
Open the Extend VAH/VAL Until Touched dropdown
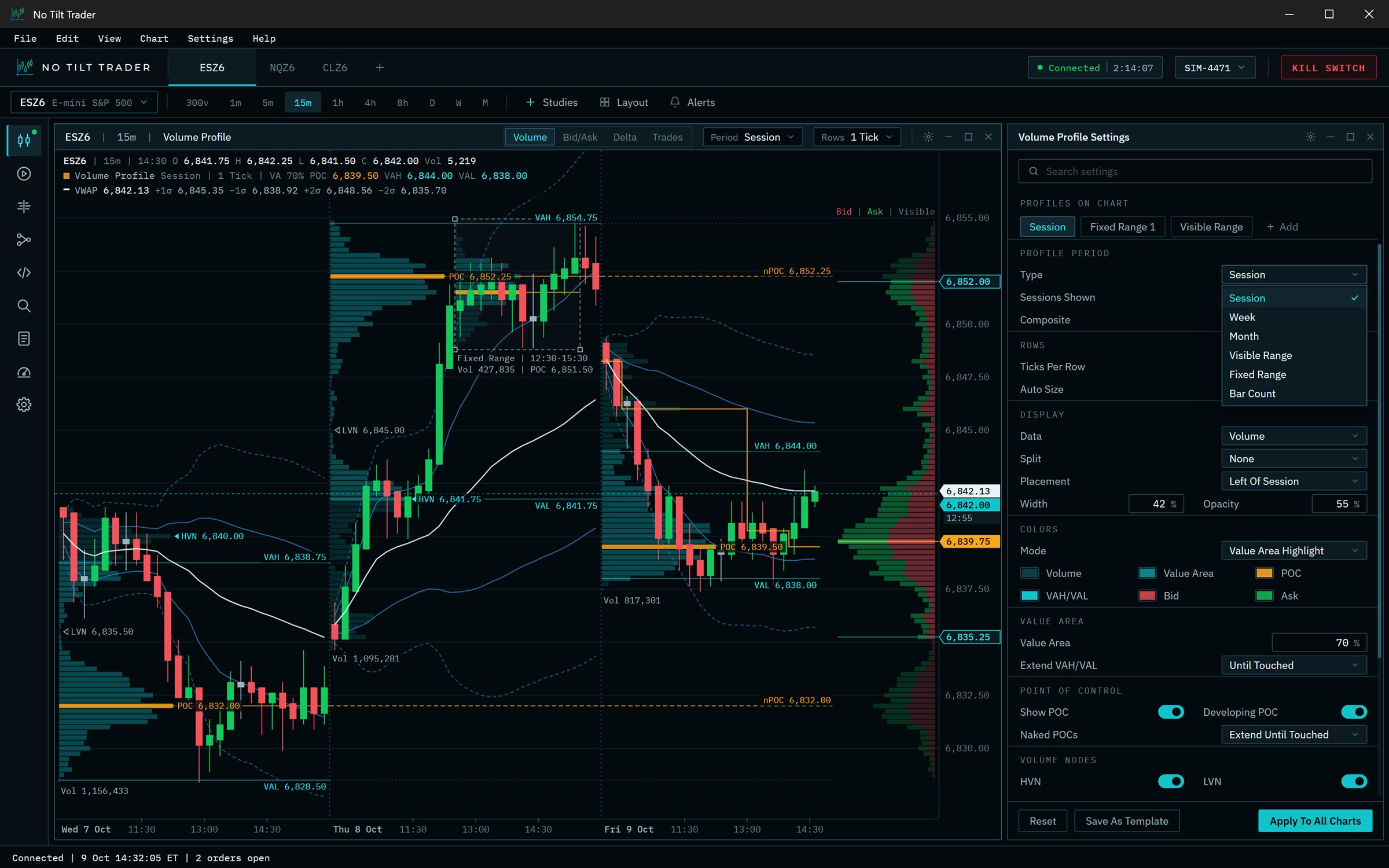(1294, 665)
